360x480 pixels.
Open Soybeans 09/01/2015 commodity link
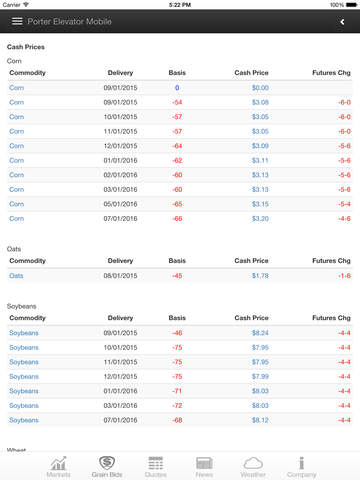(x=24, y=333)
